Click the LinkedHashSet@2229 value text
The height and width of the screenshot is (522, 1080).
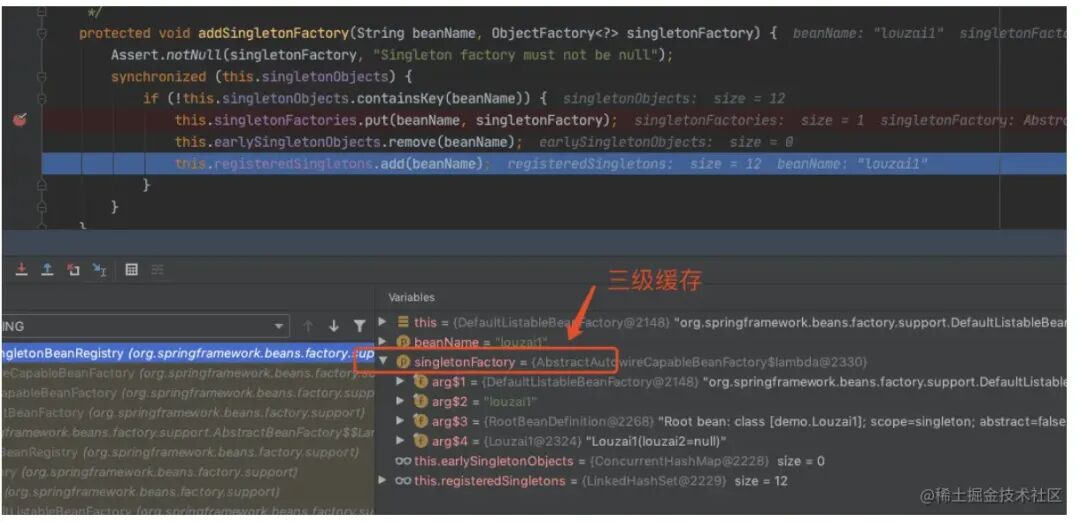coord(654,481)
